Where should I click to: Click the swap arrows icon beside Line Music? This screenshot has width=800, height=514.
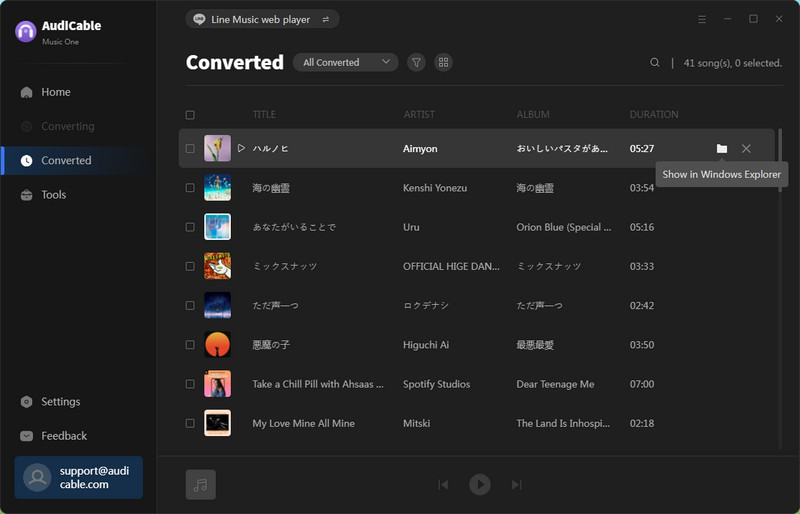point(326,19)
